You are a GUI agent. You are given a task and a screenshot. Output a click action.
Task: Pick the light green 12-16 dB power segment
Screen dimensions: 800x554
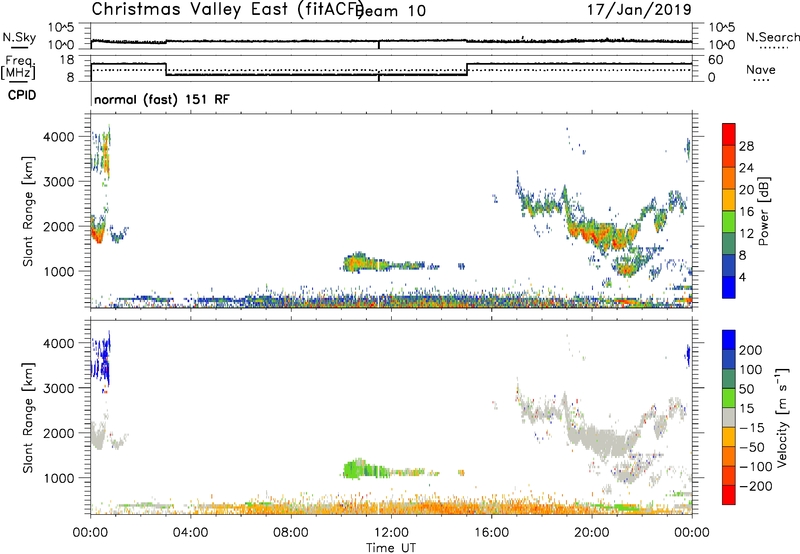729,221
